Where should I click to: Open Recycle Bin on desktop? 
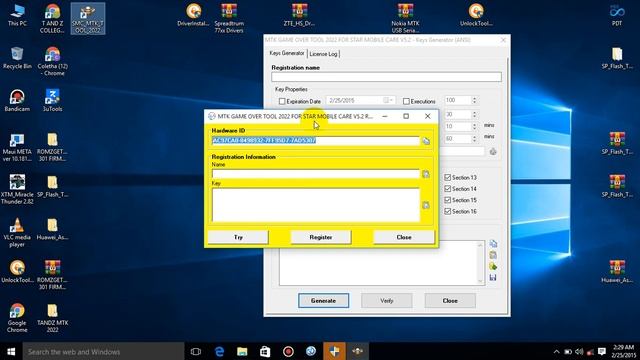(17, 58)
